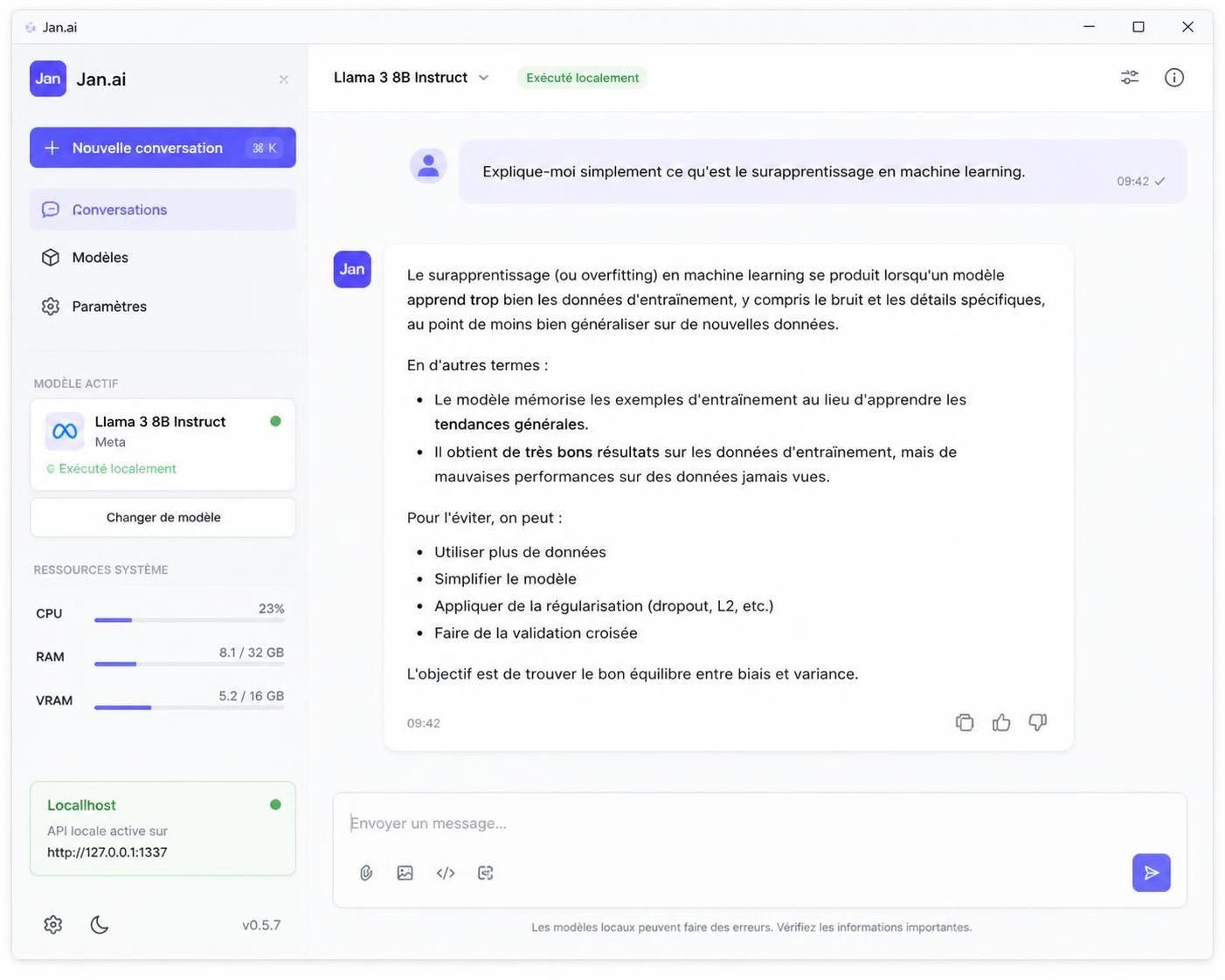
Task: Click the RAM usage bar
Action: pos(189,664)
